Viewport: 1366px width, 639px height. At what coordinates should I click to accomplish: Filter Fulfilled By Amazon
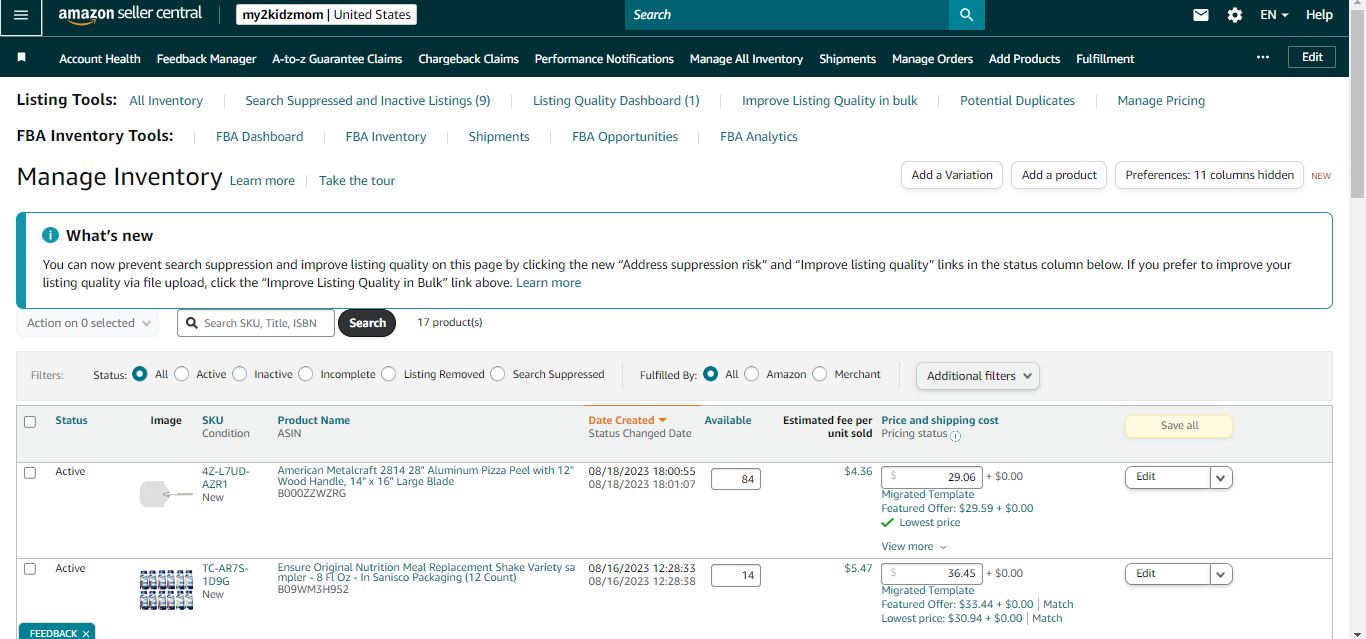752,374
